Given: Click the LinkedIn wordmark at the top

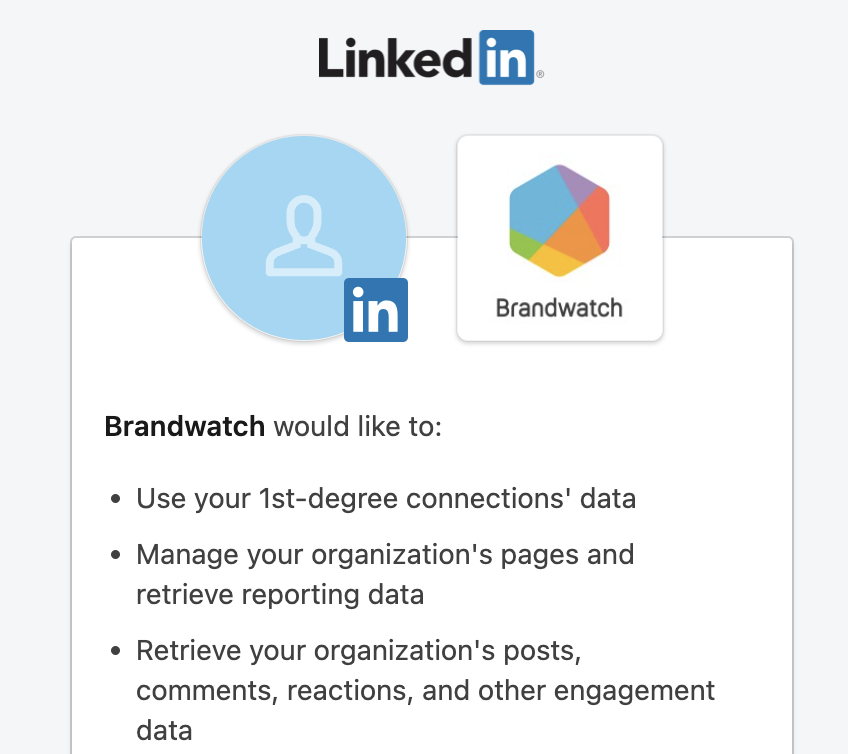Looking at the screenshot, I should [x=431, y=57].
